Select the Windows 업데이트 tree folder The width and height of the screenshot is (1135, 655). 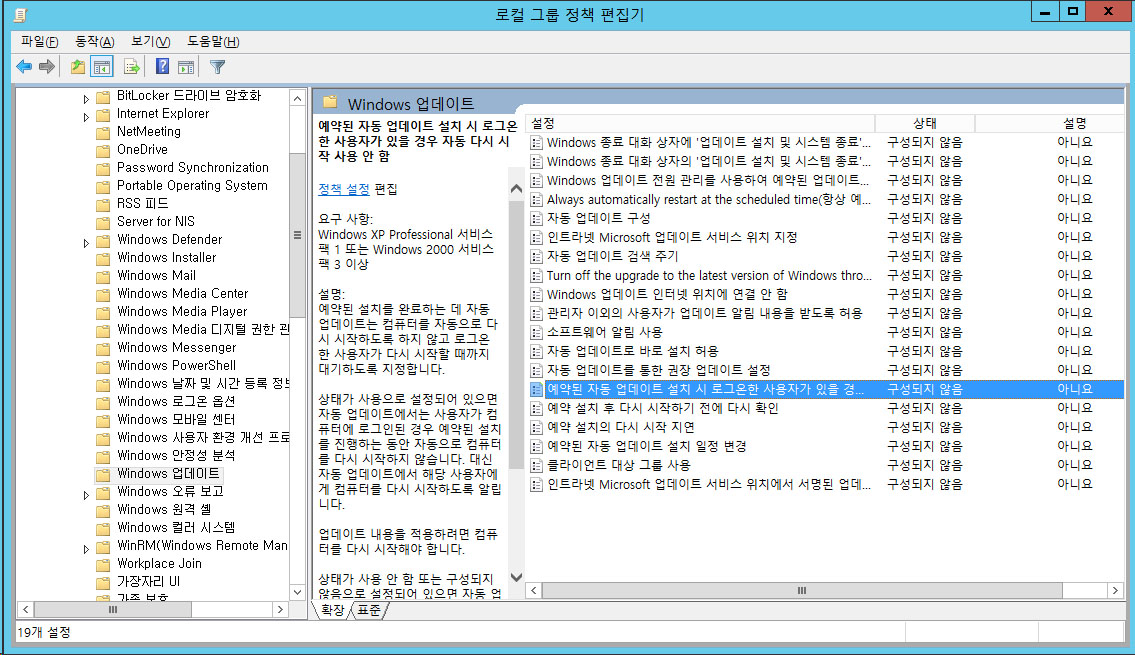tap(168, 474)
